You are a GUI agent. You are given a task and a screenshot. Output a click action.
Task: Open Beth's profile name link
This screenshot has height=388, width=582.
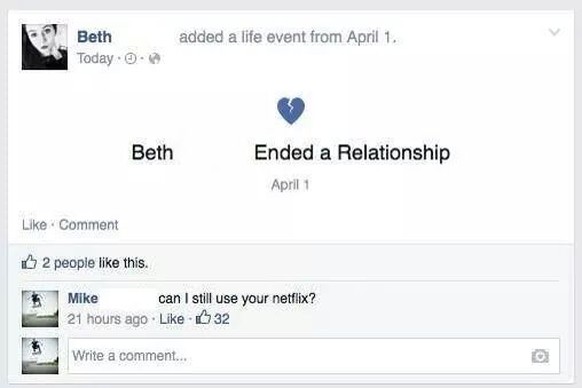(x=94, y=37)
